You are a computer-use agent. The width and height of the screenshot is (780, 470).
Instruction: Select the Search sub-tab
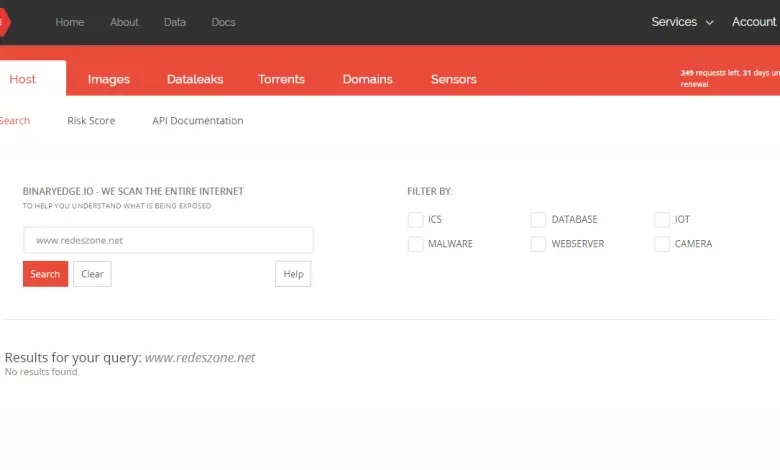[x=15, y=120]
